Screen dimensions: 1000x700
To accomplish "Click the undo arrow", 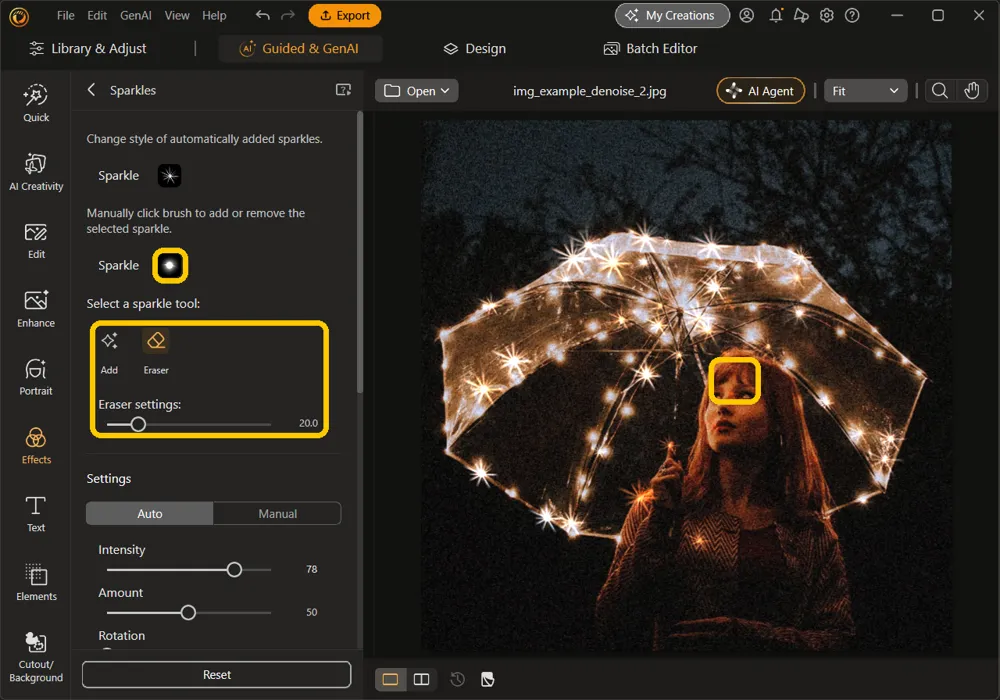I will (x=262, y=15).
